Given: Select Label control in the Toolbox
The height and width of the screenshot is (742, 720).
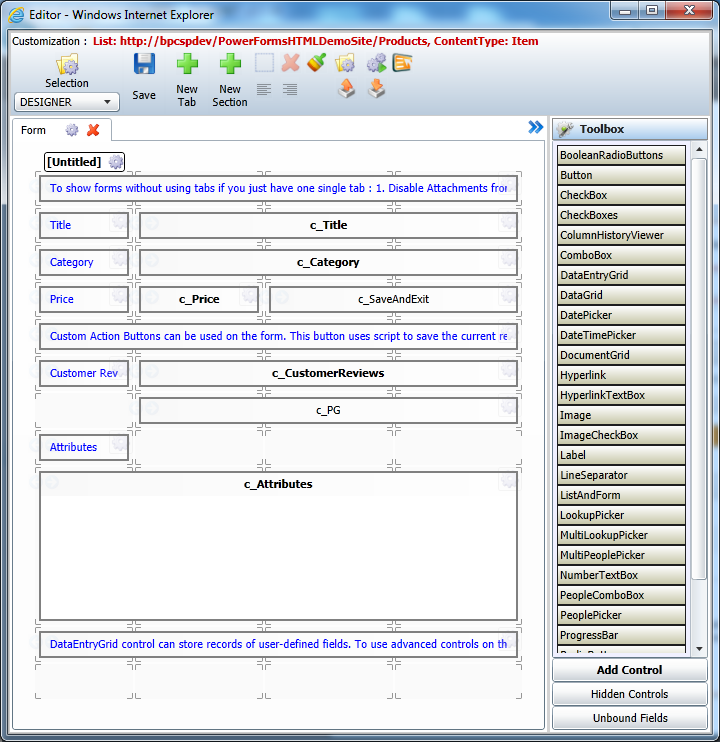Looking at the screenshot, I should click(x=622, y=455).
